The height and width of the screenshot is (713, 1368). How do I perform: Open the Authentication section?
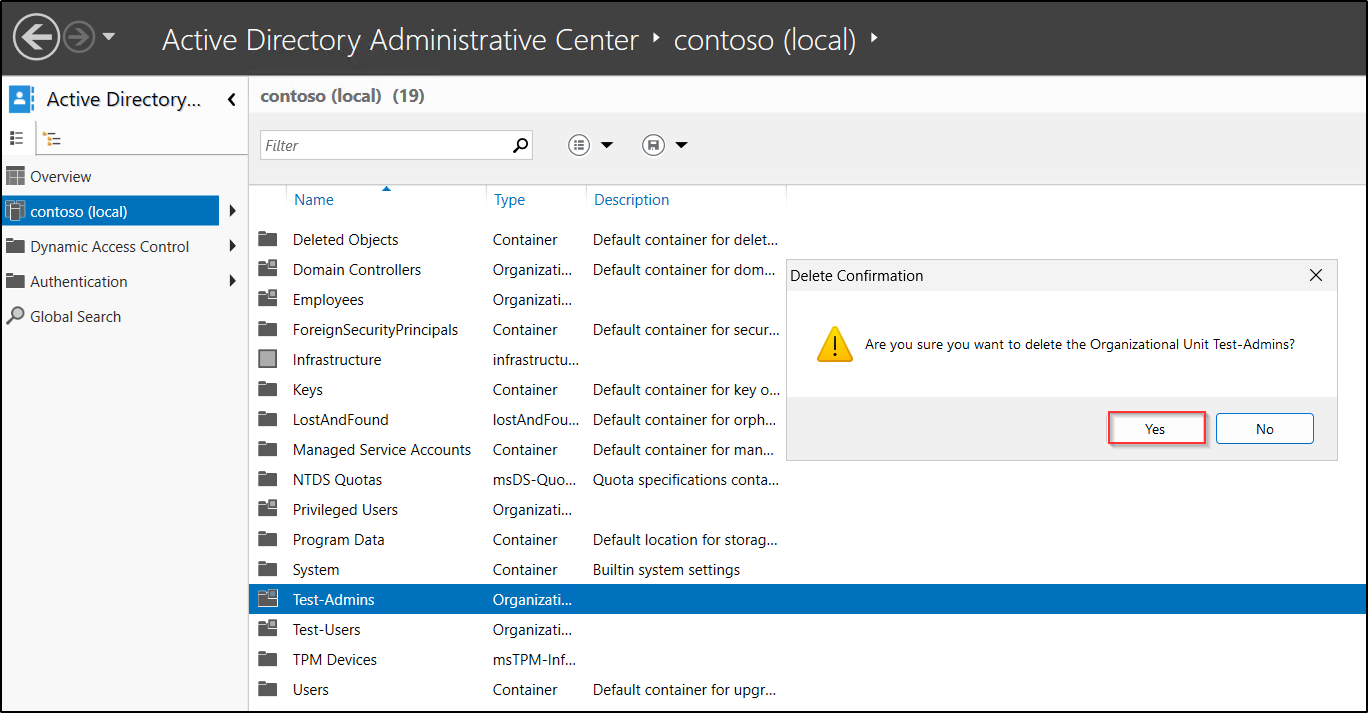[80, 281]
